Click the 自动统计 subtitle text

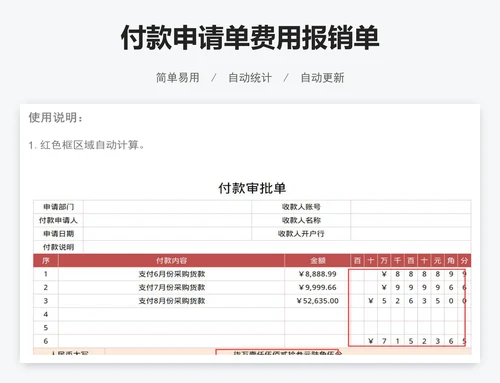[x=250, y=78]
